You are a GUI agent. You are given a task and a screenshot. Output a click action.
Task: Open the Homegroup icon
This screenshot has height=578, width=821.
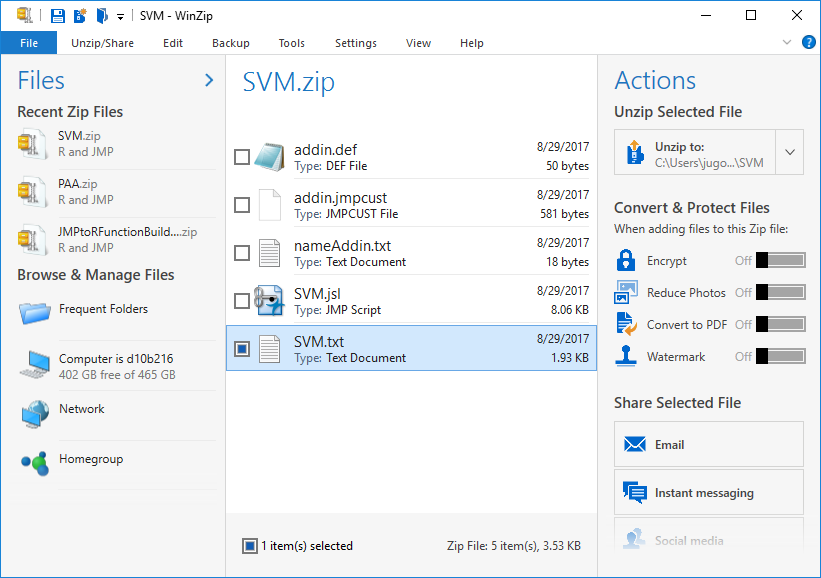[33, 463]
